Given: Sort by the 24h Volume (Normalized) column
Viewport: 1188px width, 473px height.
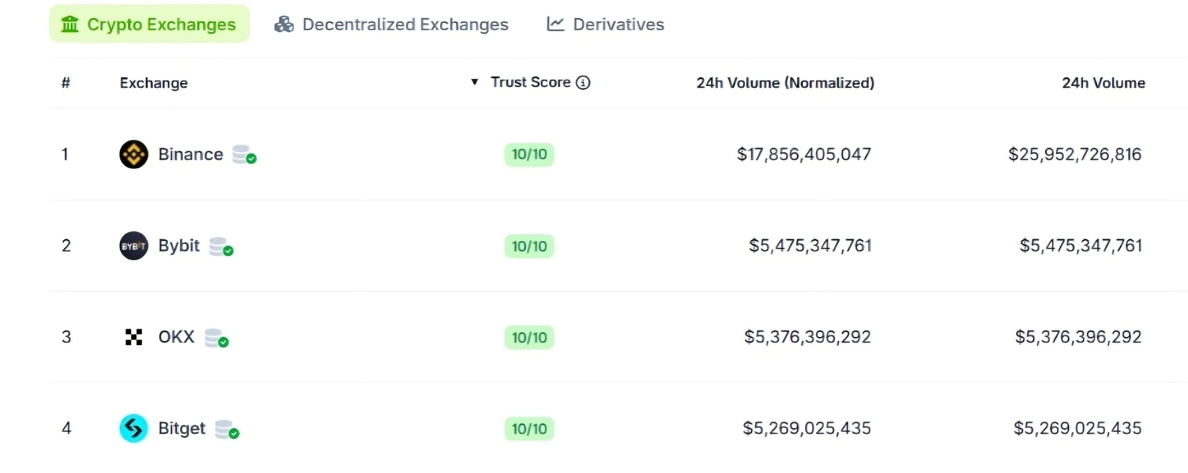Looking at the screenshot, I should click(x=785, y=83).
